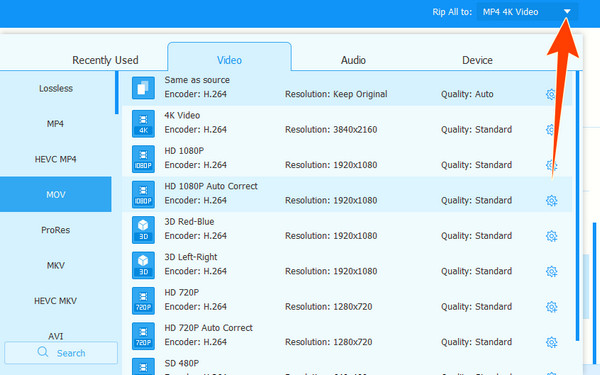Open the Rip All to dropdown arrow
The width and height of the screenshot is (600, 375).
point(567,12)
